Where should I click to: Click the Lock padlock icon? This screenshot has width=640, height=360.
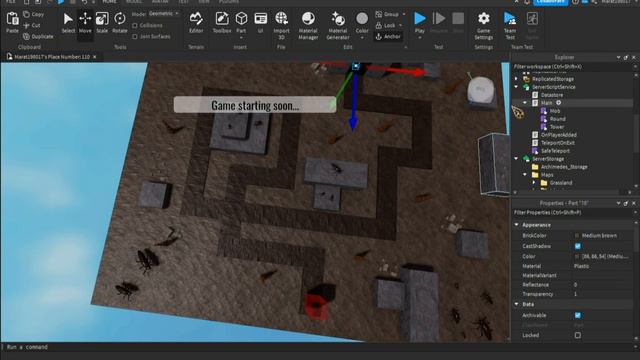coord(379,25)
